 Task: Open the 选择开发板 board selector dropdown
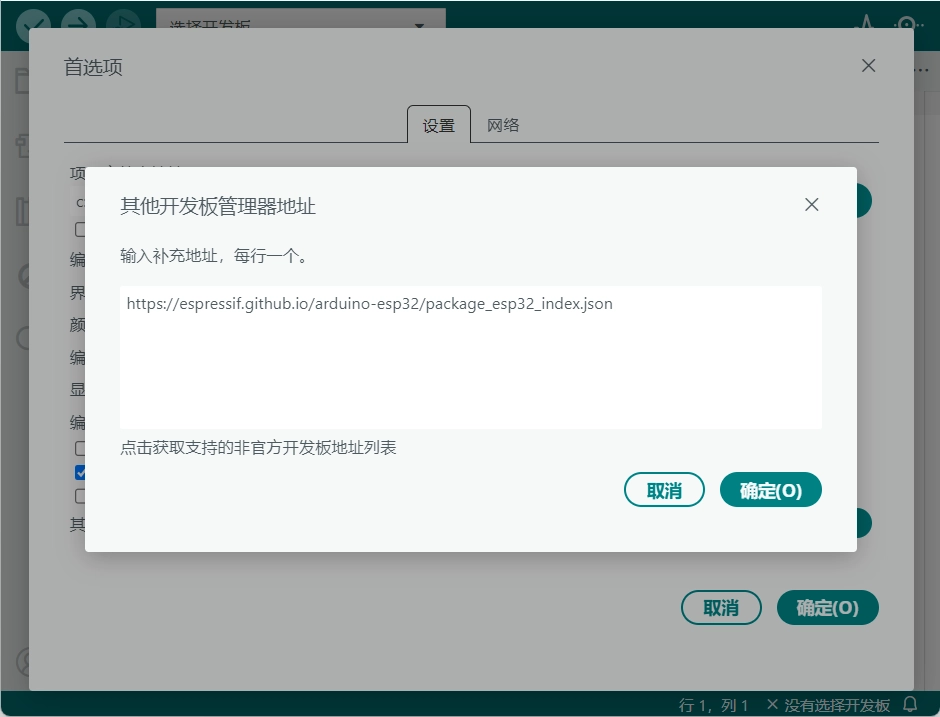click(300, 25)
